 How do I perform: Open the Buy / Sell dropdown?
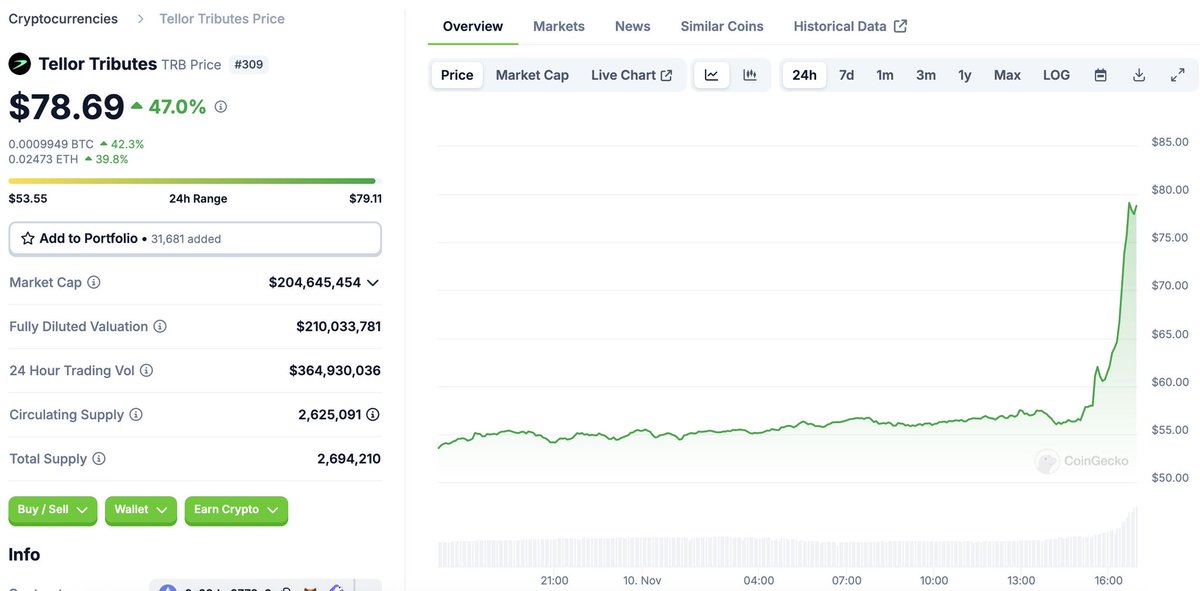tap(53, 510)
